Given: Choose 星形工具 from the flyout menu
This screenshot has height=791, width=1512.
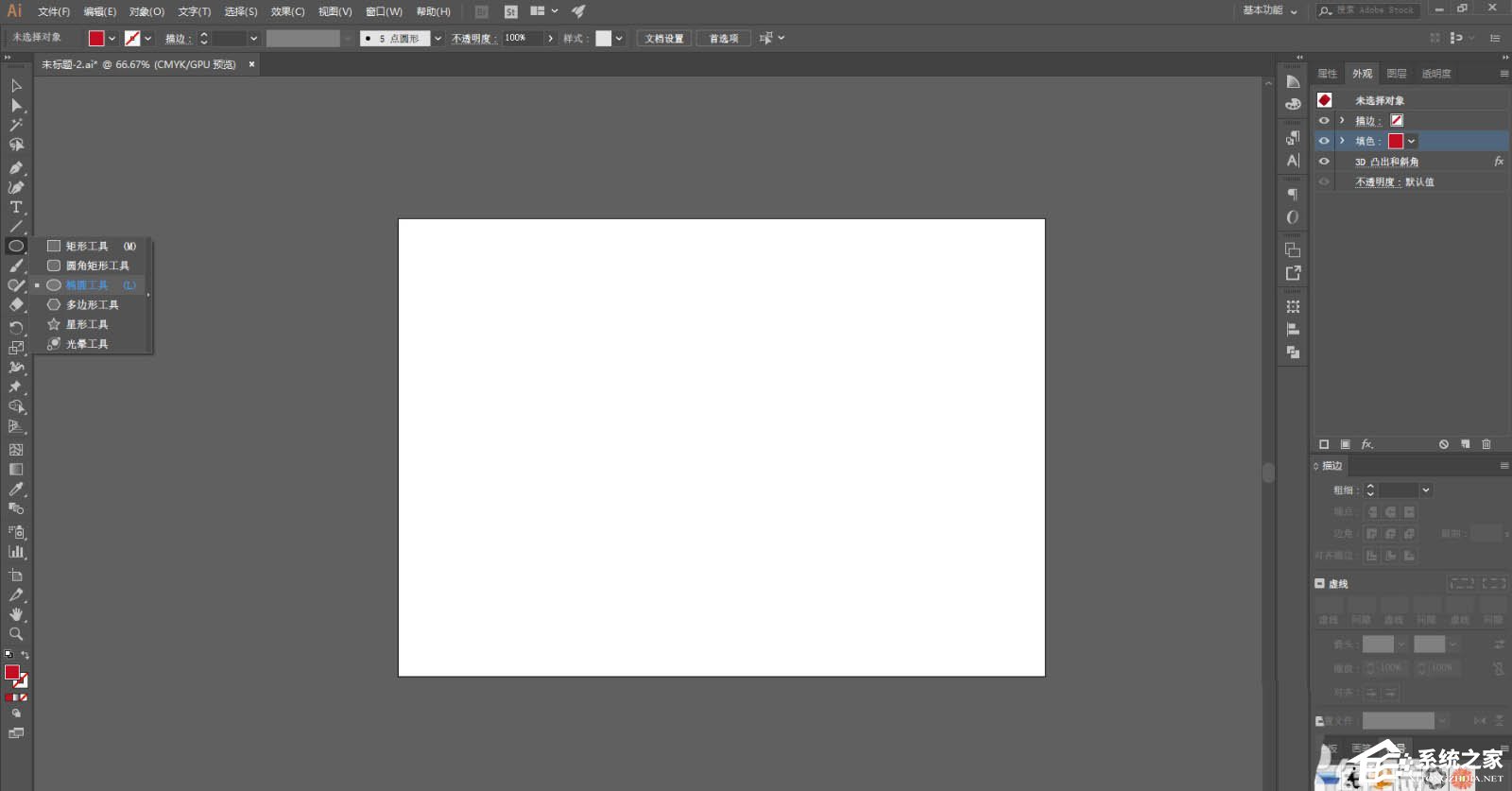Looking at the screenshot, I should (x=86, y=324).
